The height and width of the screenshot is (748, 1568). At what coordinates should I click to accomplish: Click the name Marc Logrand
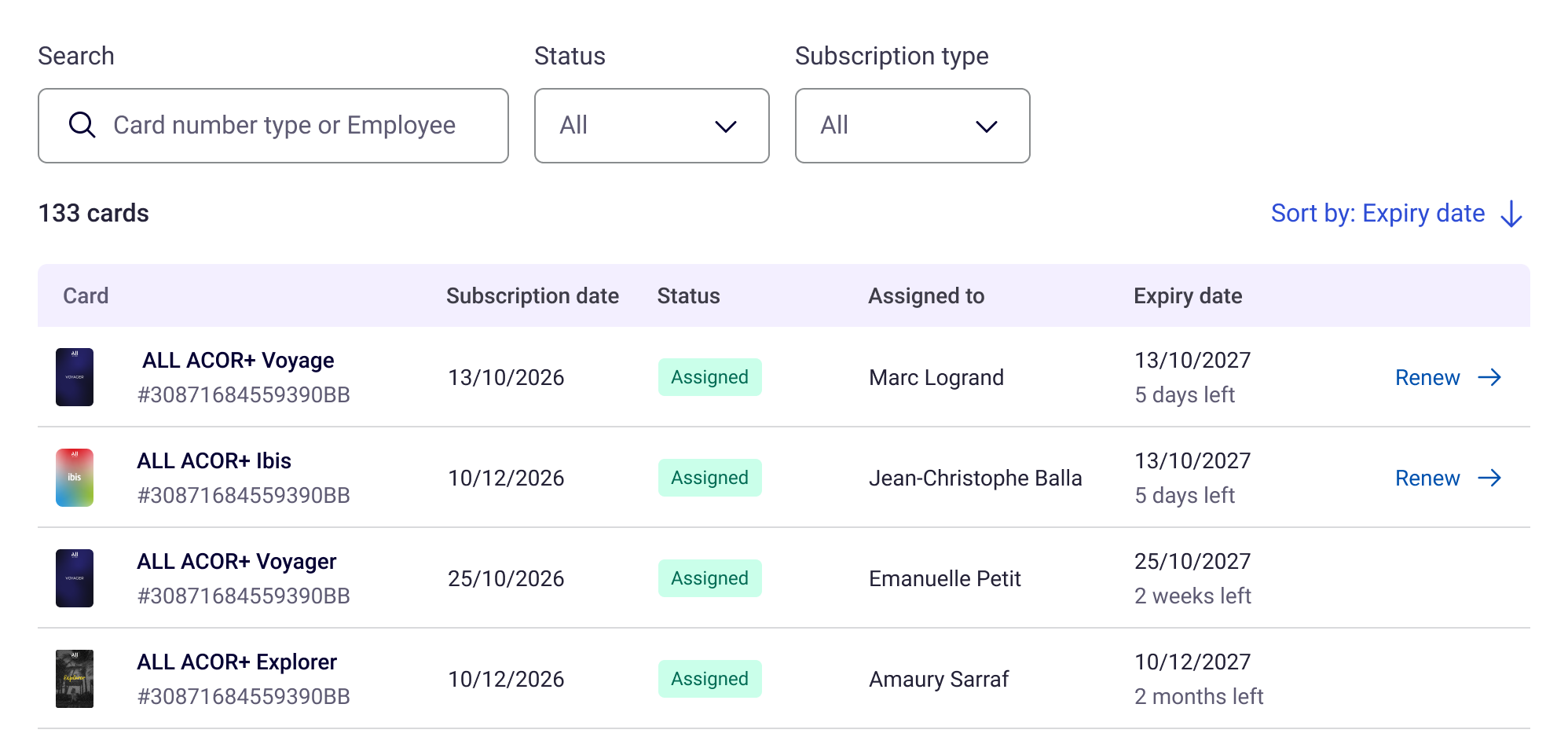click(x=936, y=378)
